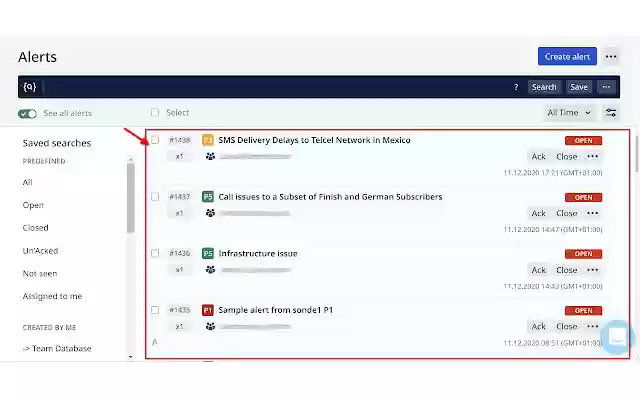Click the alert list scrollbar
Image resolution: width=640 pixels, height=400 pixels.
point(638,153)
